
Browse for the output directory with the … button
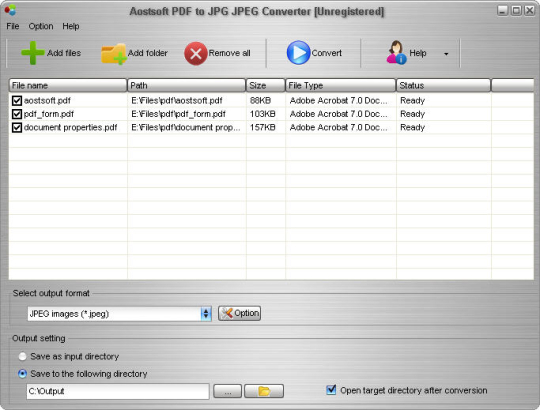[227, 391]
